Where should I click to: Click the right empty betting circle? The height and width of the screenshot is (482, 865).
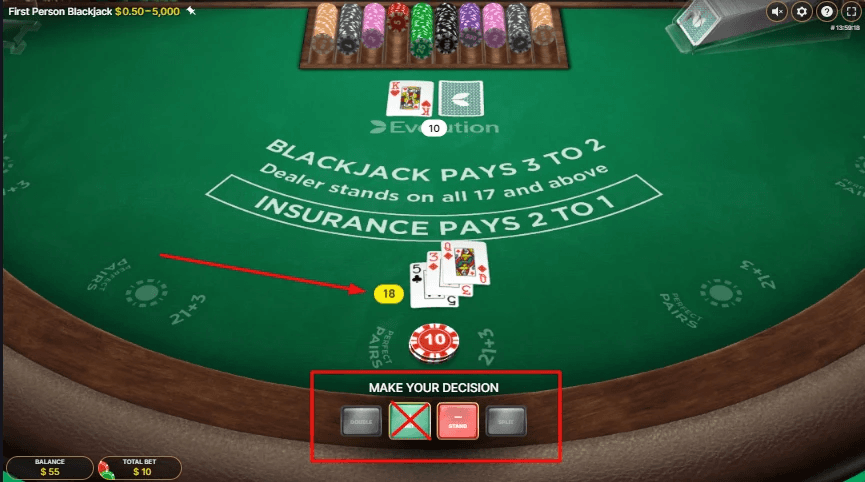click(x=720, y=293)
